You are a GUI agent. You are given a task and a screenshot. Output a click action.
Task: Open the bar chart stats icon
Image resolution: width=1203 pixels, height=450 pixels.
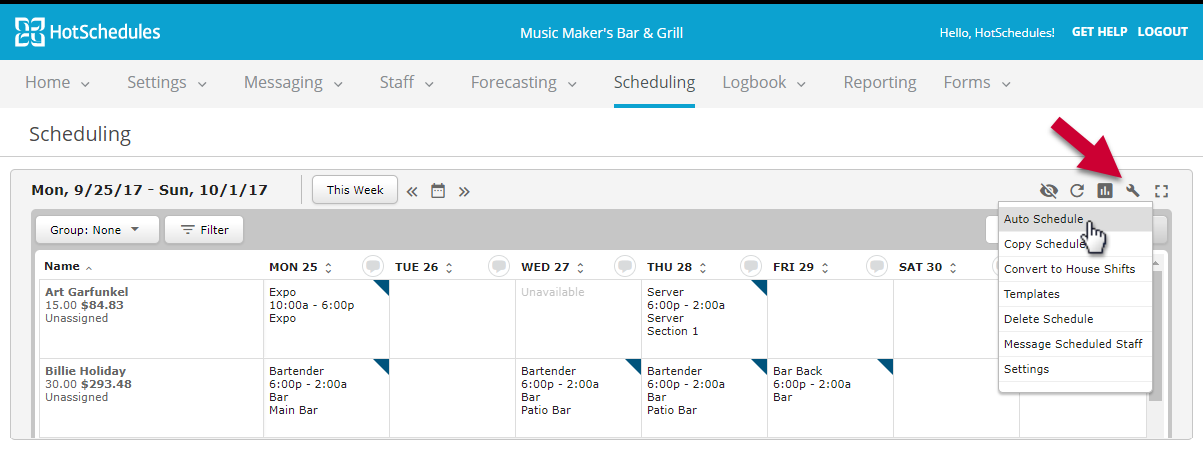[x=1105, y=191]
